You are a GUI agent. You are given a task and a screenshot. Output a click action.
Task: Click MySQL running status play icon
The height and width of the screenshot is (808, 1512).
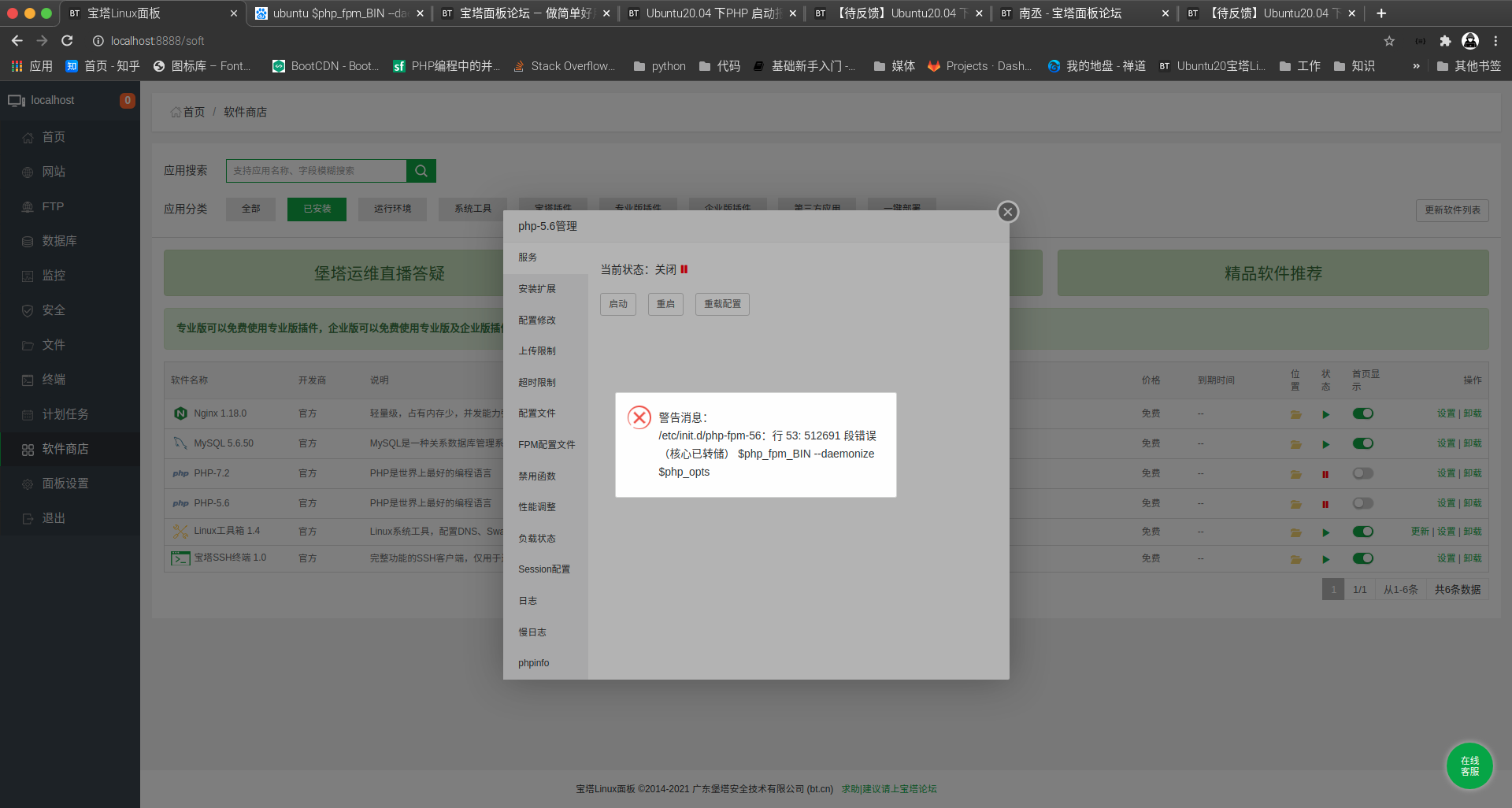click(x=1325, y=444)
